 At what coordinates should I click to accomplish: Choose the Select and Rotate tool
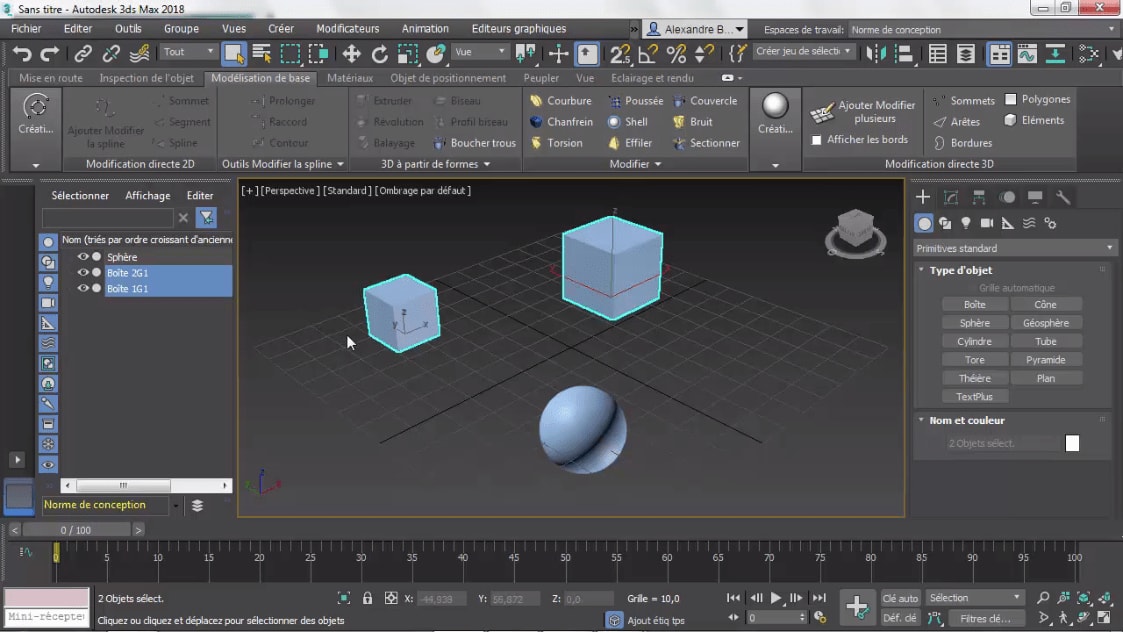[380, 54]
